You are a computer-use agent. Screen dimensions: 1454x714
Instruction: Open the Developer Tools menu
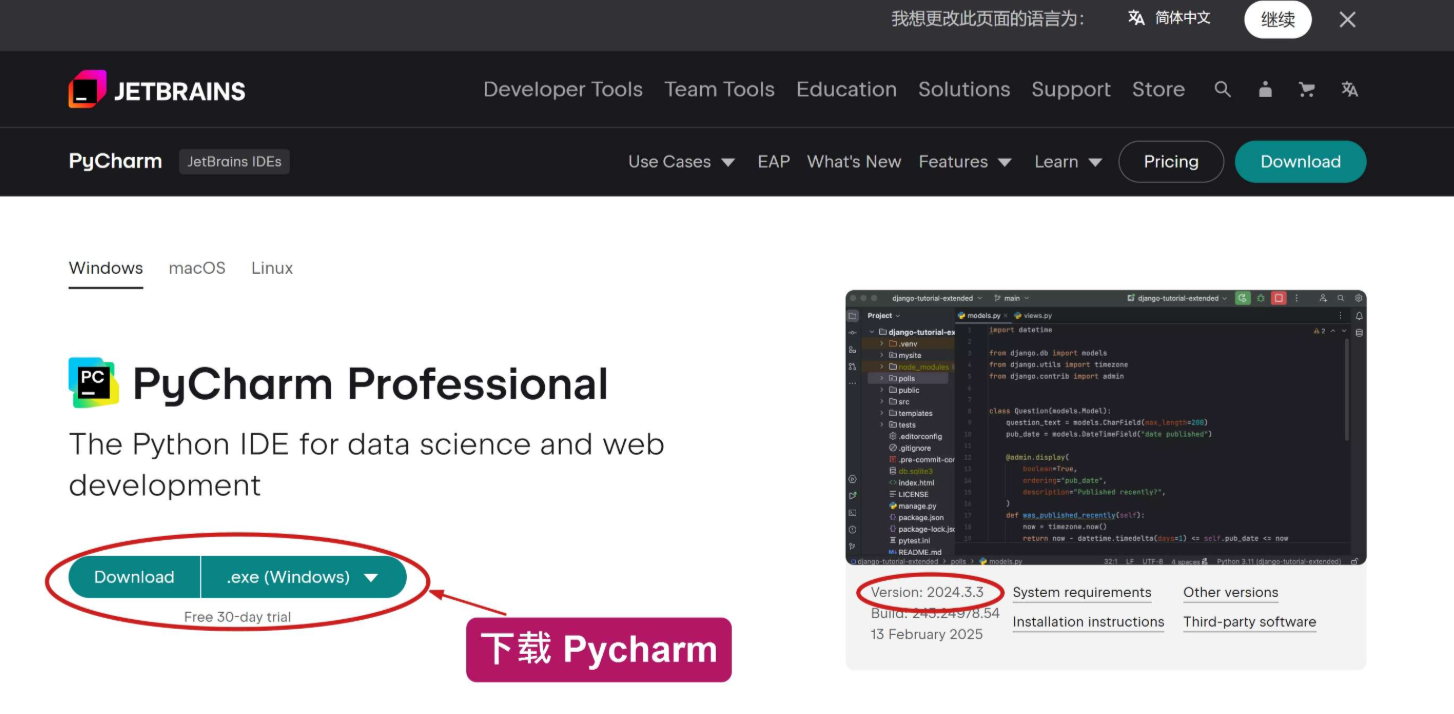click(x=563, y=90)
